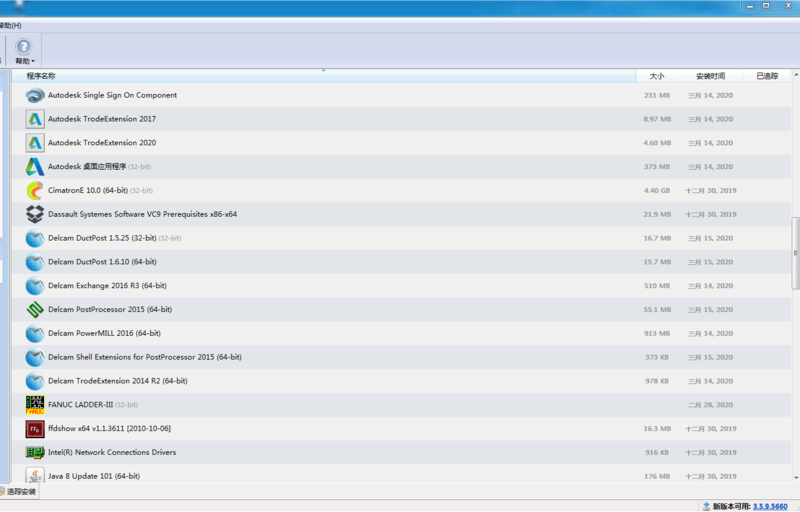The height and width of the screenshot is (512, 800).
Task: Select CimatronE 10.0 (64-bit) name
Action: pos(88,190)
